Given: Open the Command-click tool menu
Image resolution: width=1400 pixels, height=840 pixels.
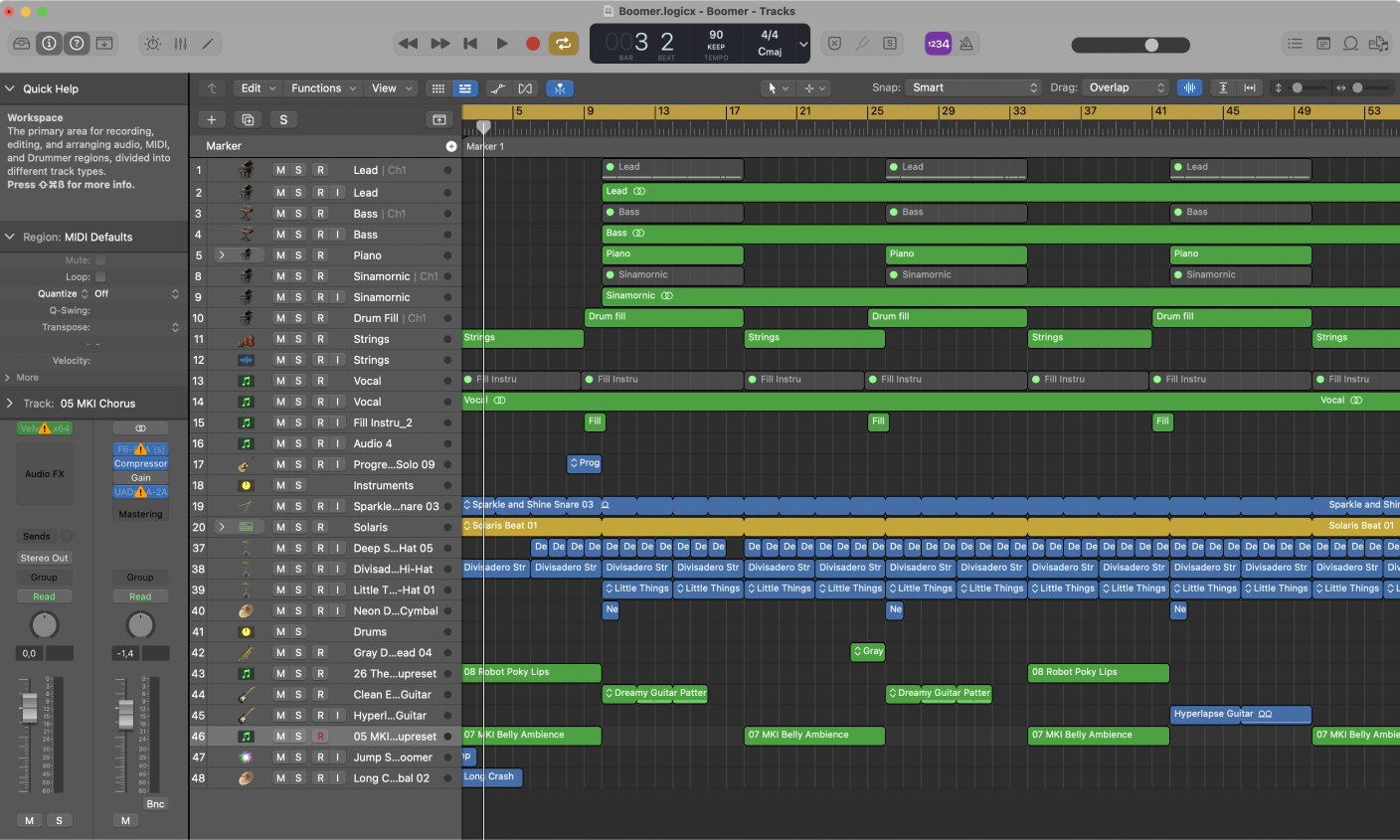Looking at the screenshot, I should point(813,88).
